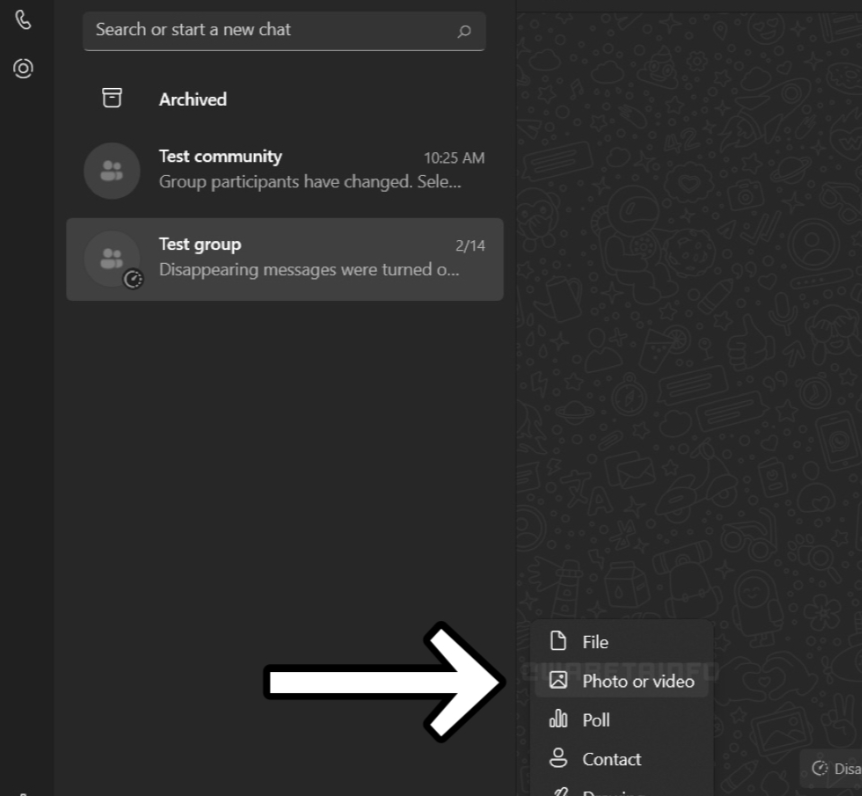Open the Calls tab in sidebar

click(23, 21)
